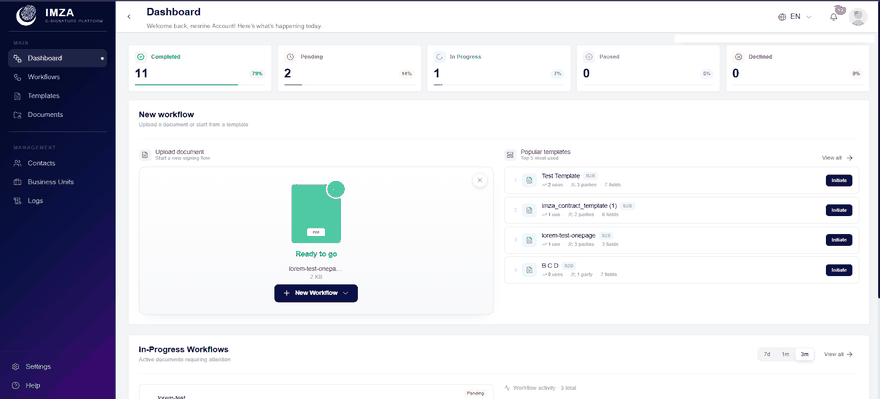Go to Templates in the sidebar
Image resolution: width=880 pixels, height=399 pixels.
57,96
